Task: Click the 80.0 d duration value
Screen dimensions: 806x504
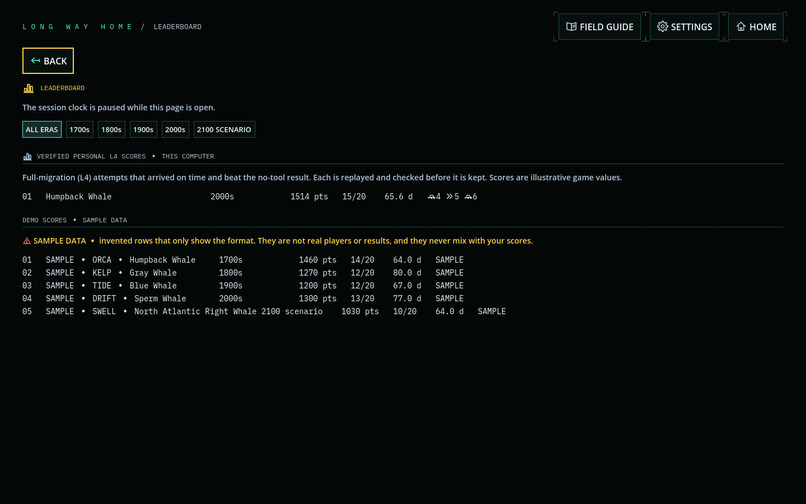Action: point(407,273)
